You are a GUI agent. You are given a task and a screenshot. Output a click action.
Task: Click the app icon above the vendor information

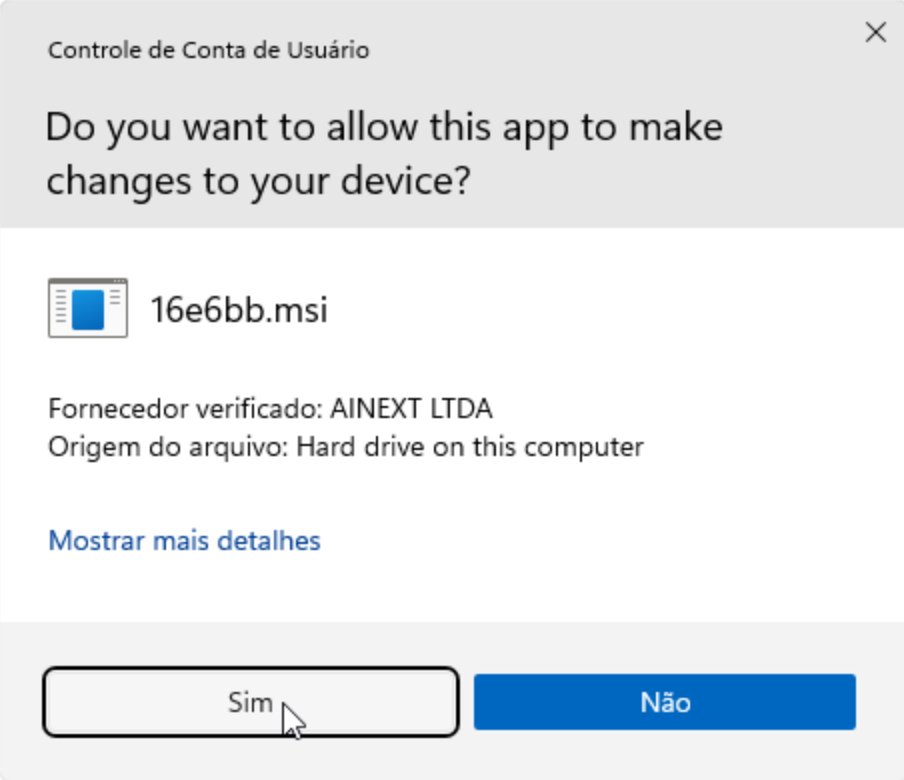pos(88,307)
